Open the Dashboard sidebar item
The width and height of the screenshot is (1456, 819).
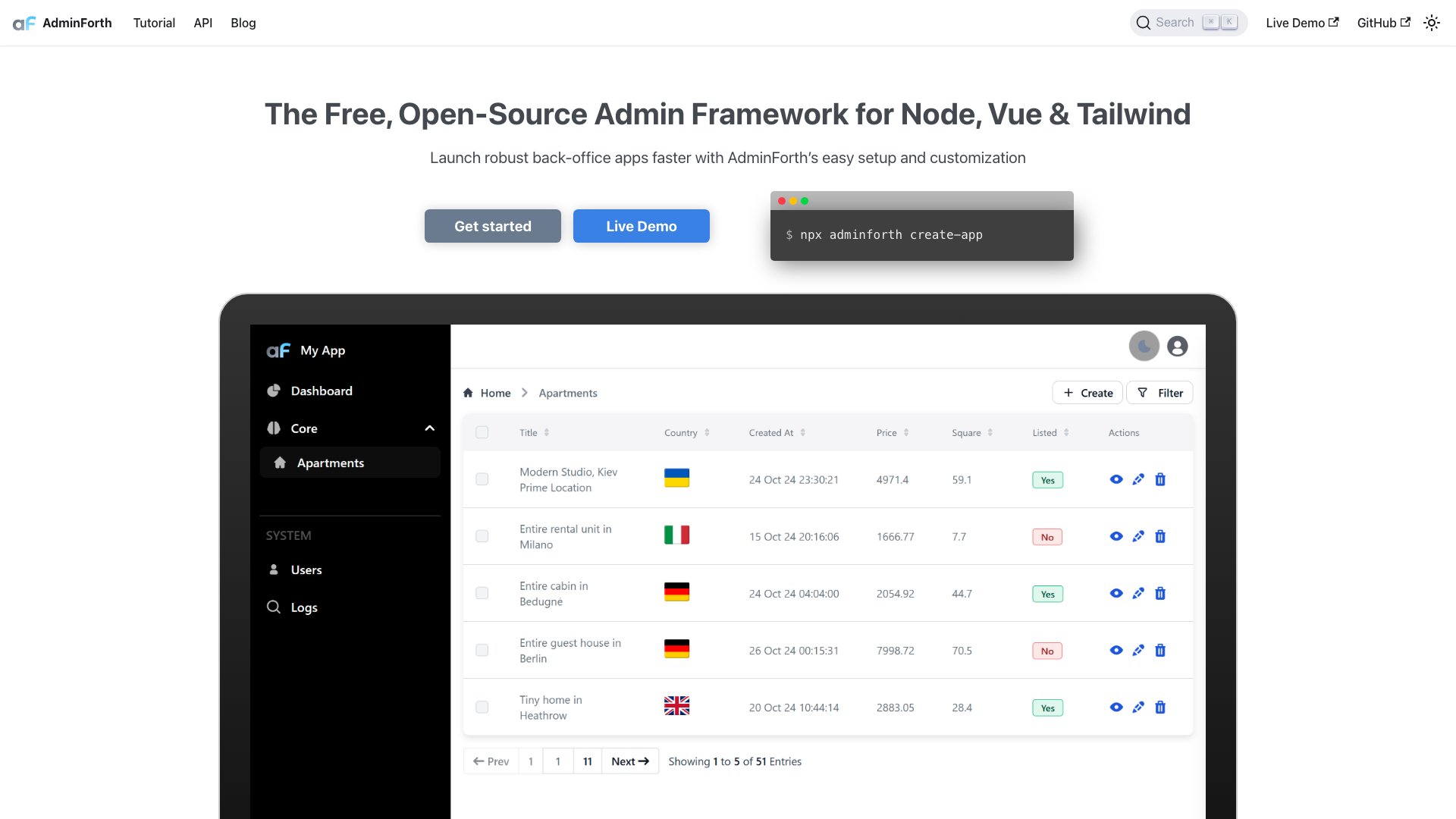point(321,391)
